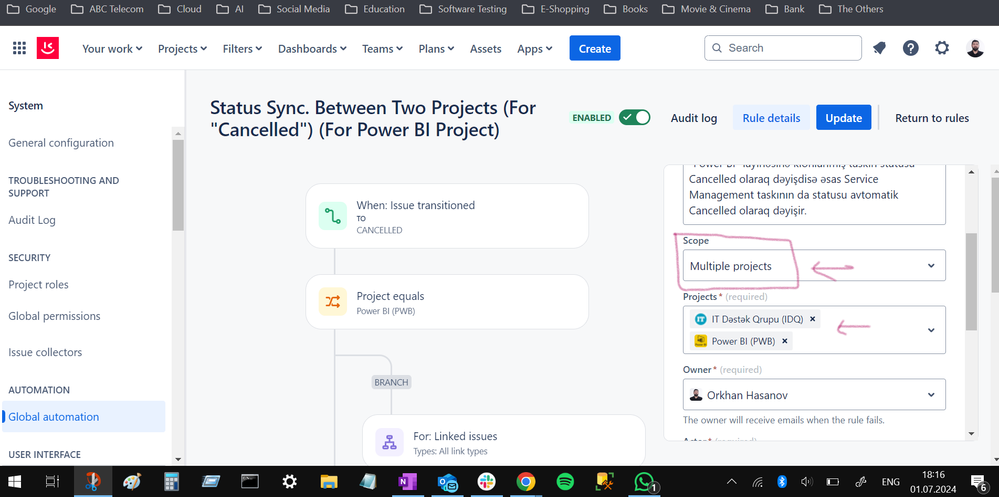
Task: Expand the Dashboards menu
Action: point(312,48)
